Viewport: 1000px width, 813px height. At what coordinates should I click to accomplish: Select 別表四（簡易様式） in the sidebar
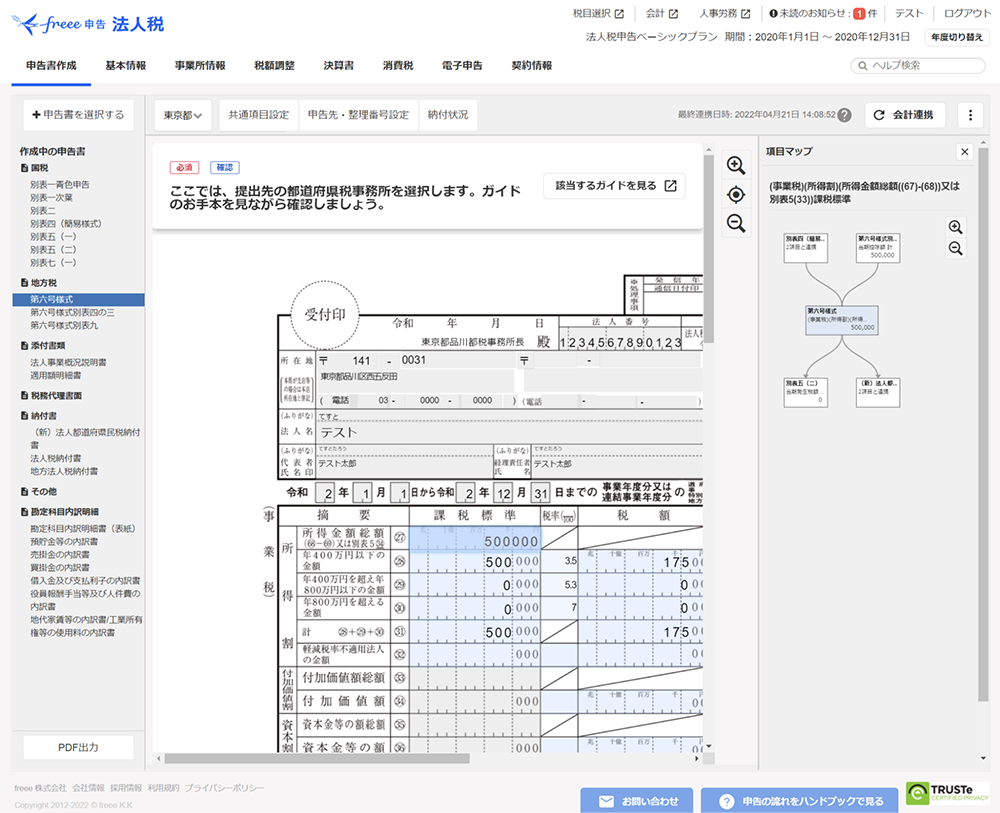pyautogui.click(x=66, y=224)
